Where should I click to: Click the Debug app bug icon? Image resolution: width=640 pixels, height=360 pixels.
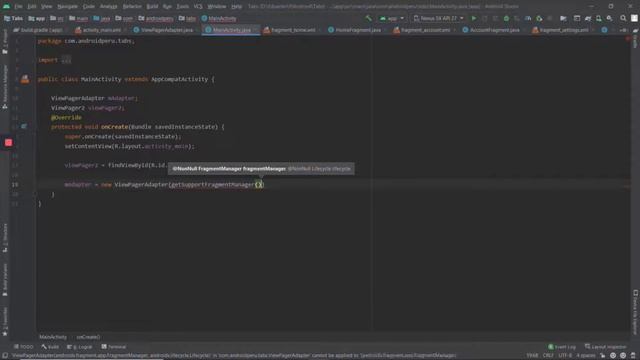(506, 18)
